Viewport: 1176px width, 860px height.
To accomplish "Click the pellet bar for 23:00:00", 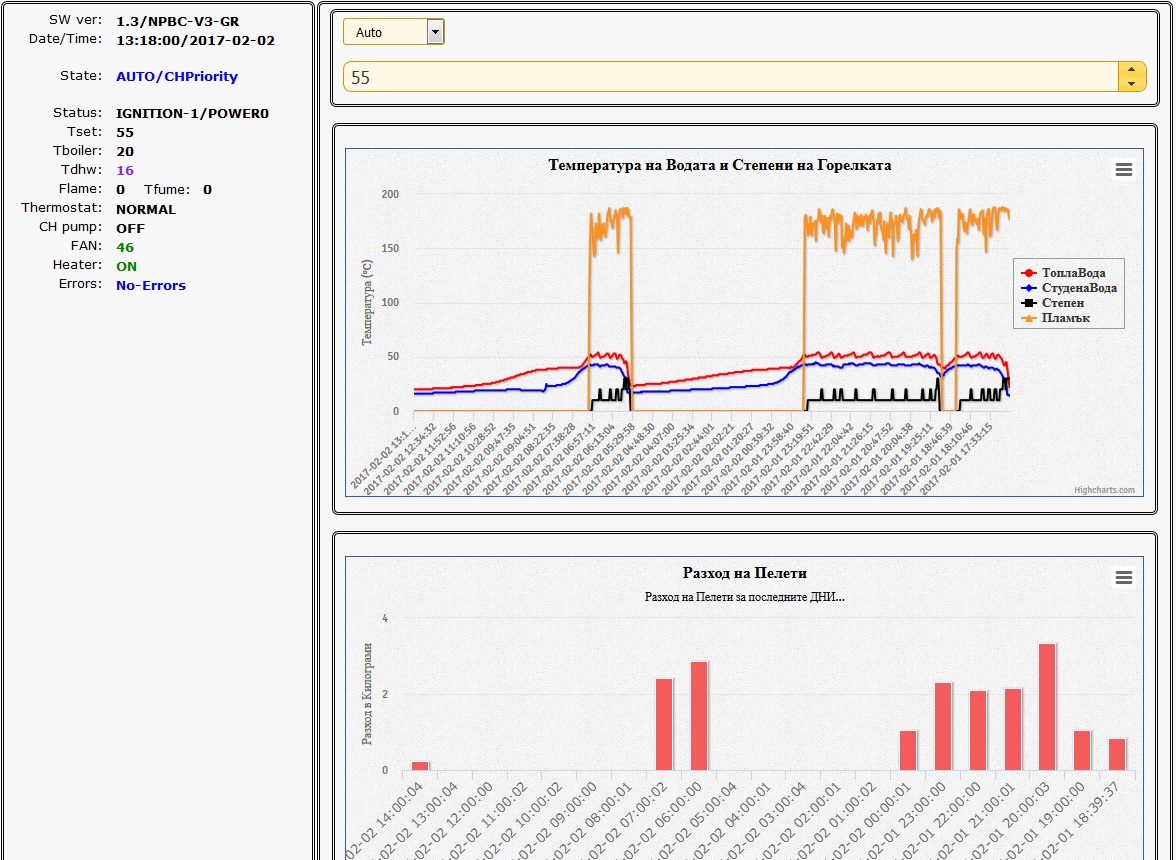I will (x=943, y=726).
